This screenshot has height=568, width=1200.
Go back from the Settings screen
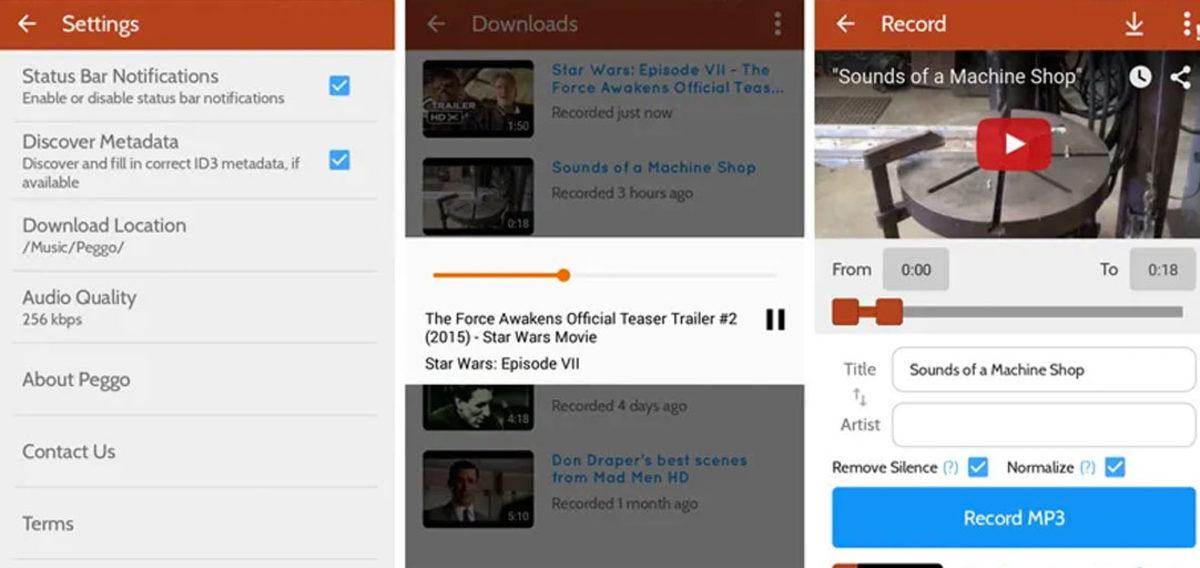pyautogui.click(x=27, y=24)
